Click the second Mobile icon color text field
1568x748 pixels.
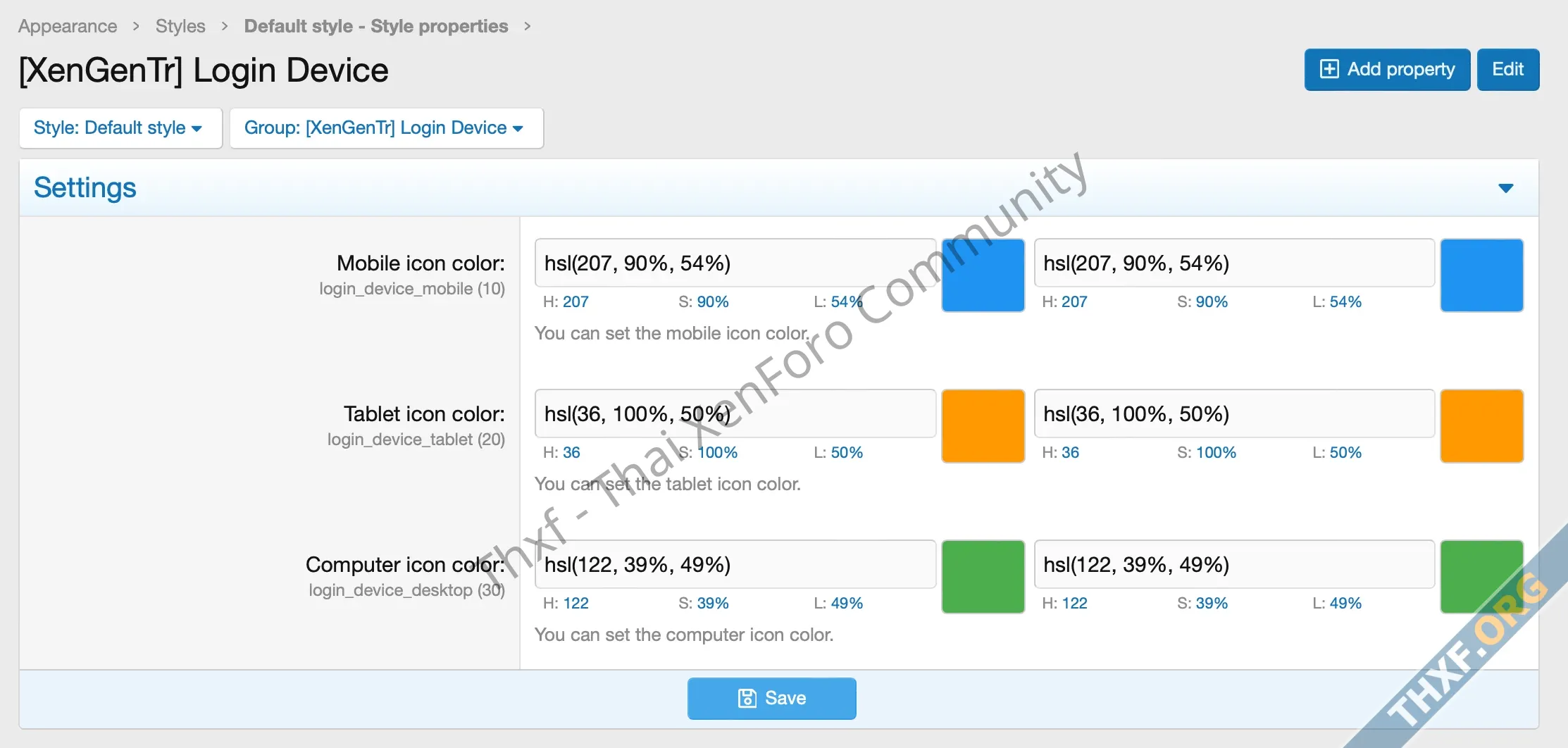click(1233, 263)
